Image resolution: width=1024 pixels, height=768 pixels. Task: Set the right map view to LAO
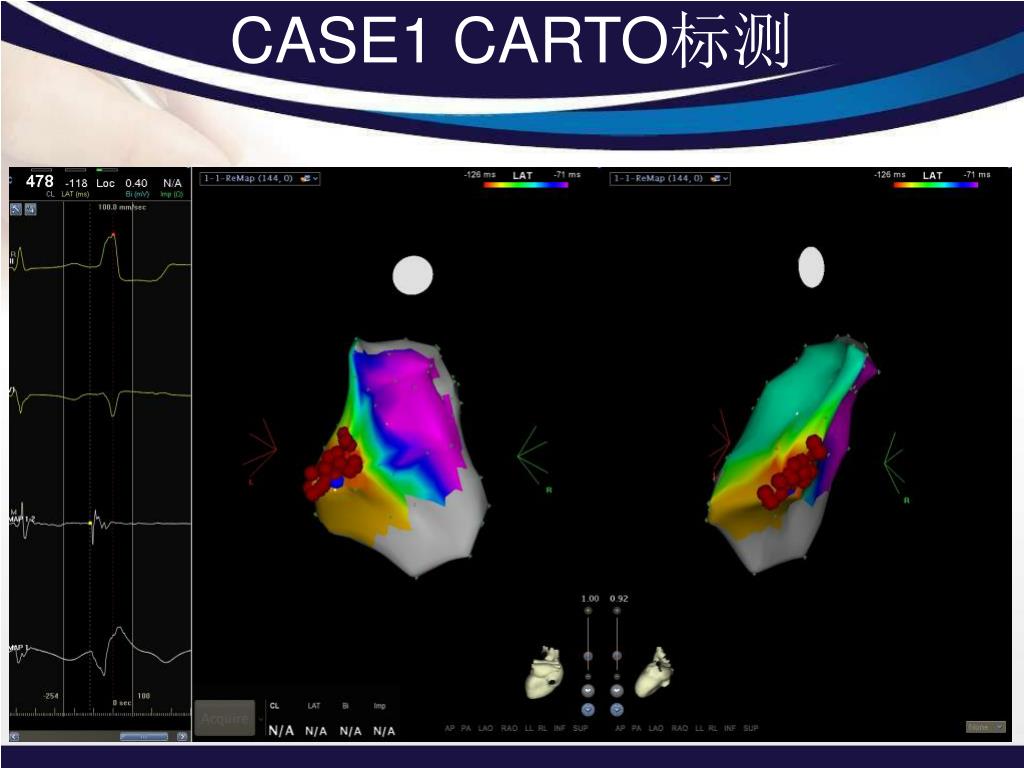(x=656, y=728)
